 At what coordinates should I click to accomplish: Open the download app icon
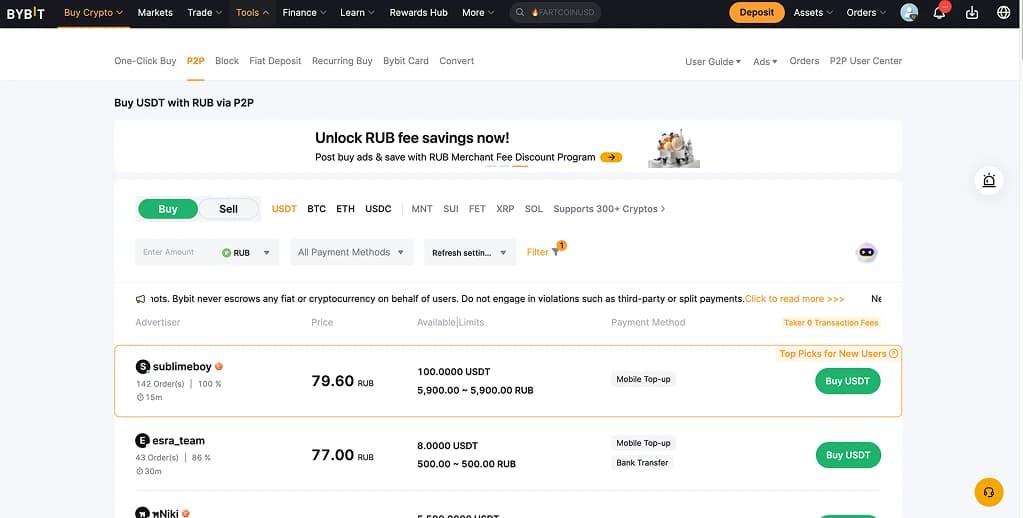(971, 13)
